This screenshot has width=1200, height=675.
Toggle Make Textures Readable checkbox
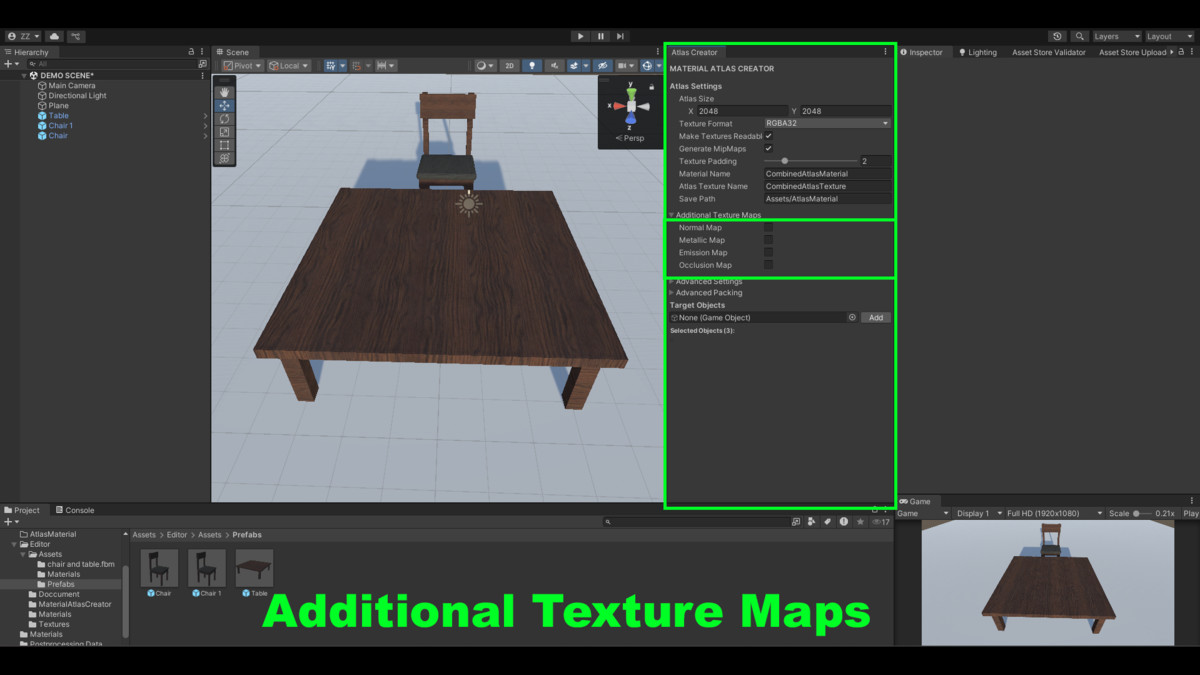(x=768, y=136)
